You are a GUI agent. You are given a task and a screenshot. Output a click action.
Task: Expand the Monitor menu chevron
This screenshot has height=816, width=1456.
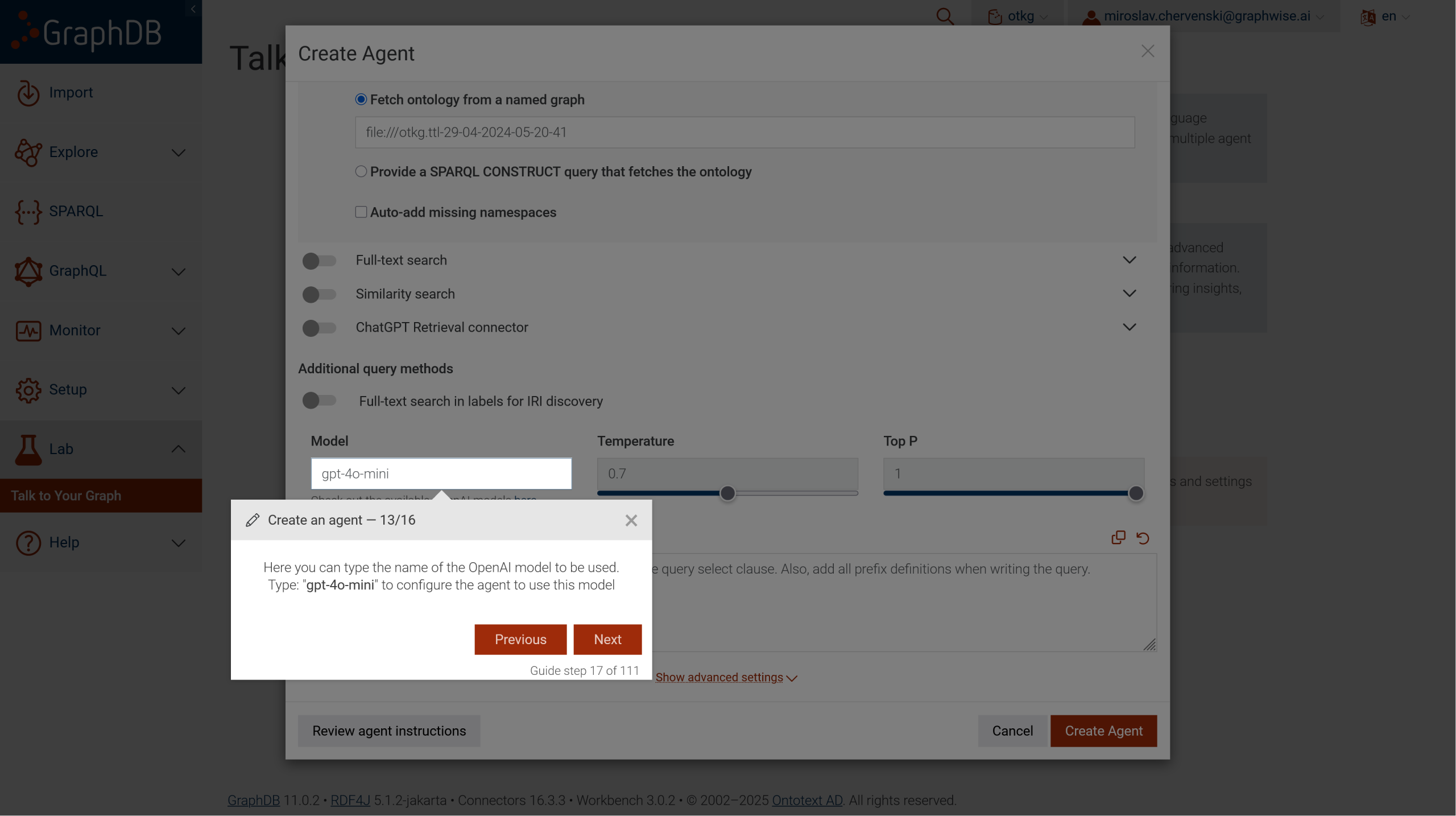[x=179, y=331]
